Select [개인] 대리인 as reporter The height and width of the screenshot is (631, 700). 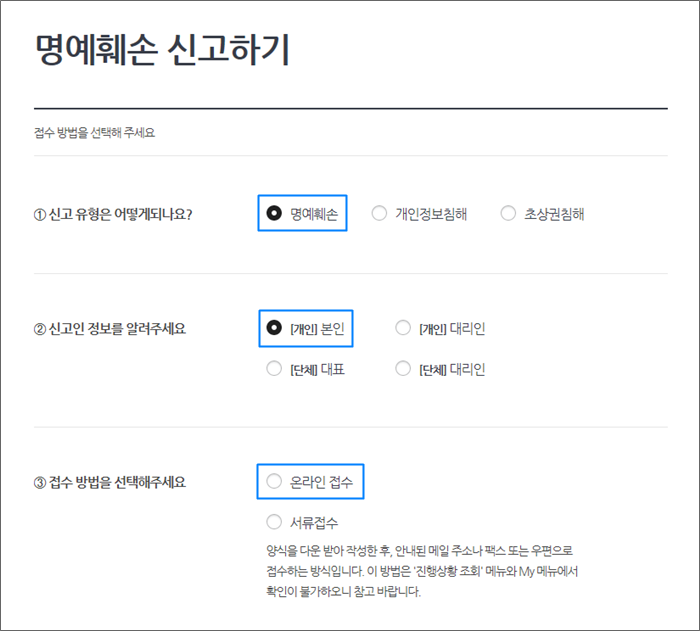[x=403, y=328]
